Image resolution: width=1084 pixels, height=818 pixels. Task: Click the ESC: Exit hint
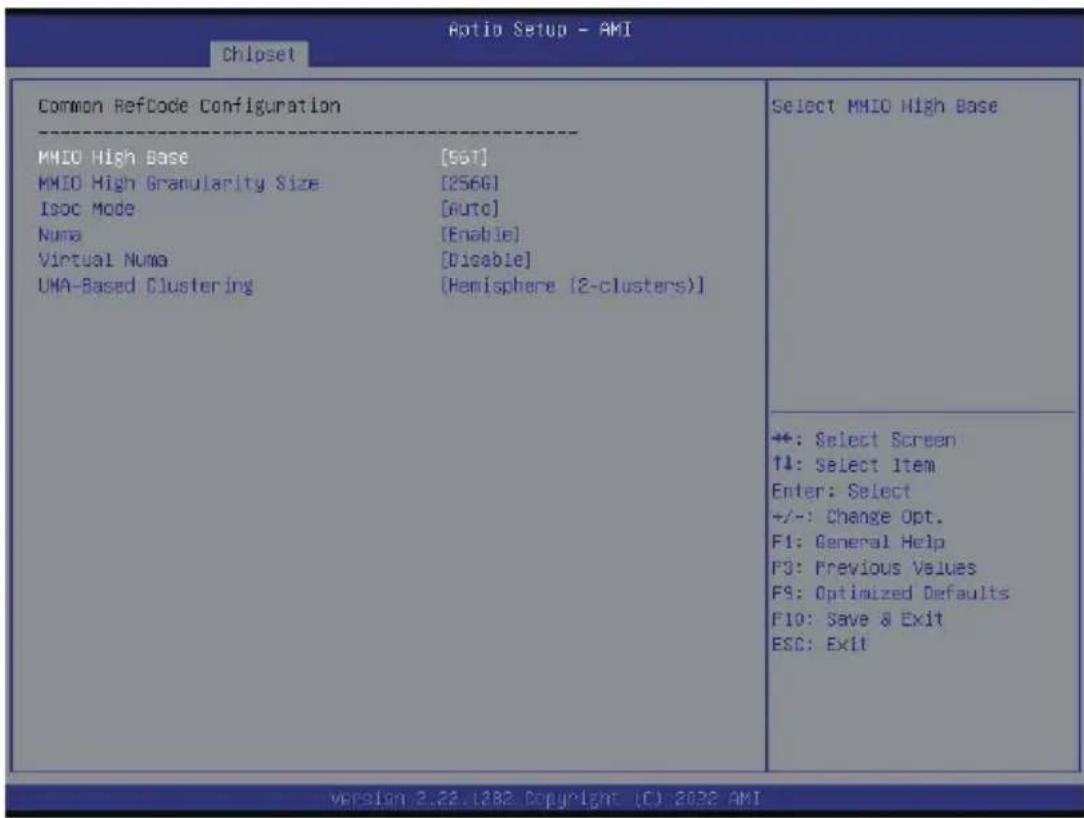tap(819, 644)
